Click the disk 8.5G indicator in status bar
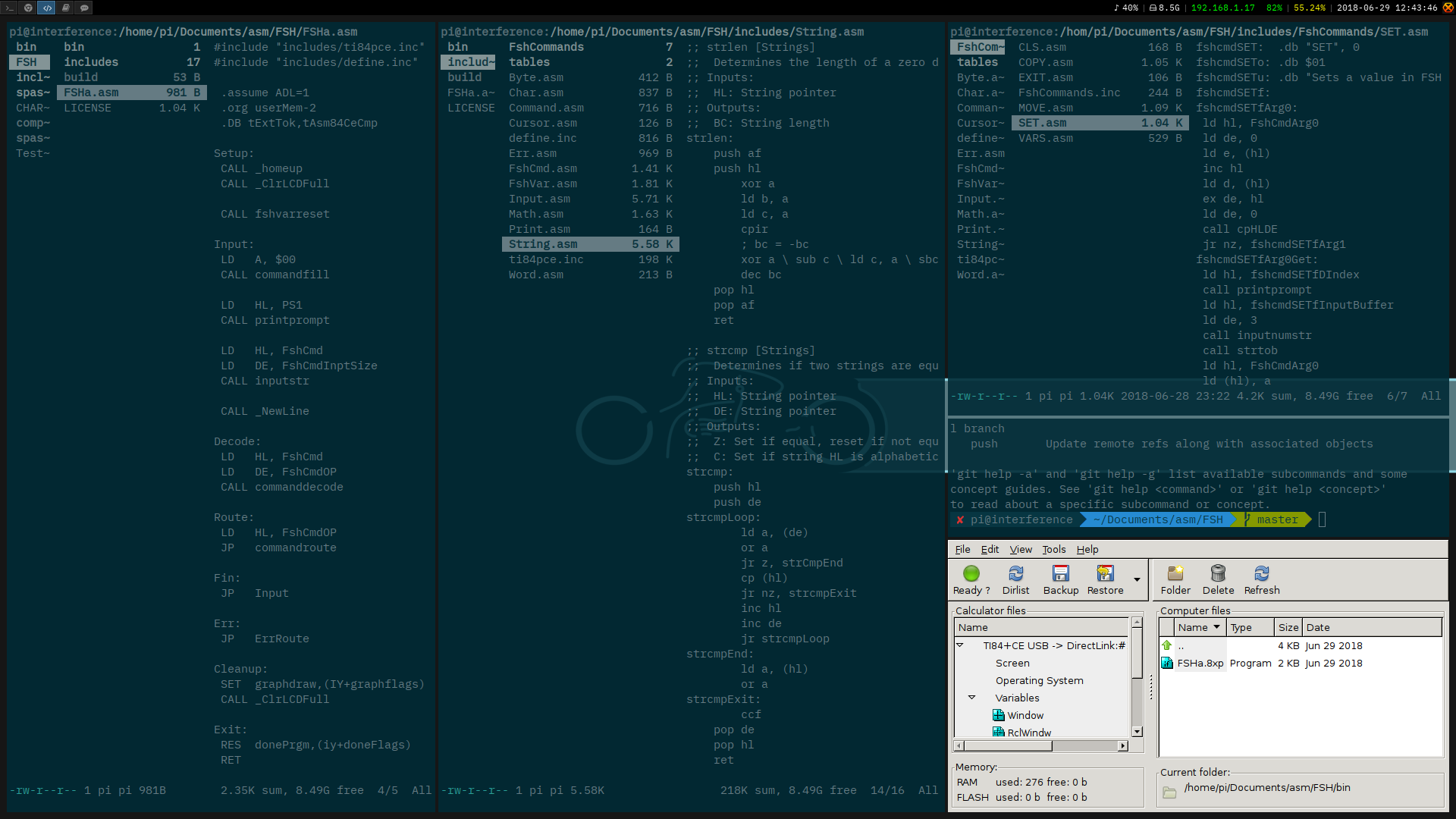The width and height of the screenshot is (1456, 819). pos(1164,8)
